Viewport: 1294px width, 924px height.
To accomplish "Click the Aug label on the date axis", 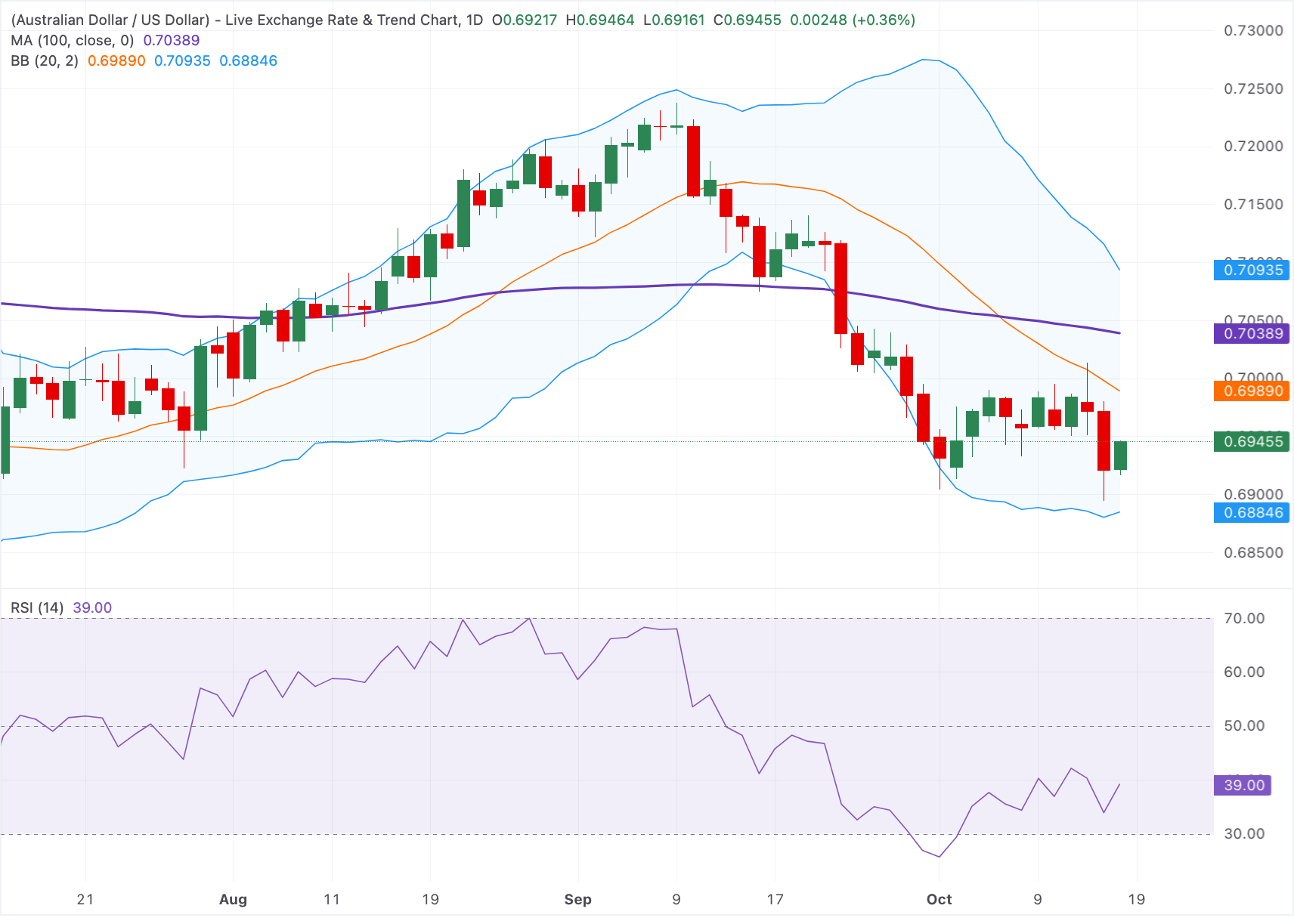I will (233, 899).
